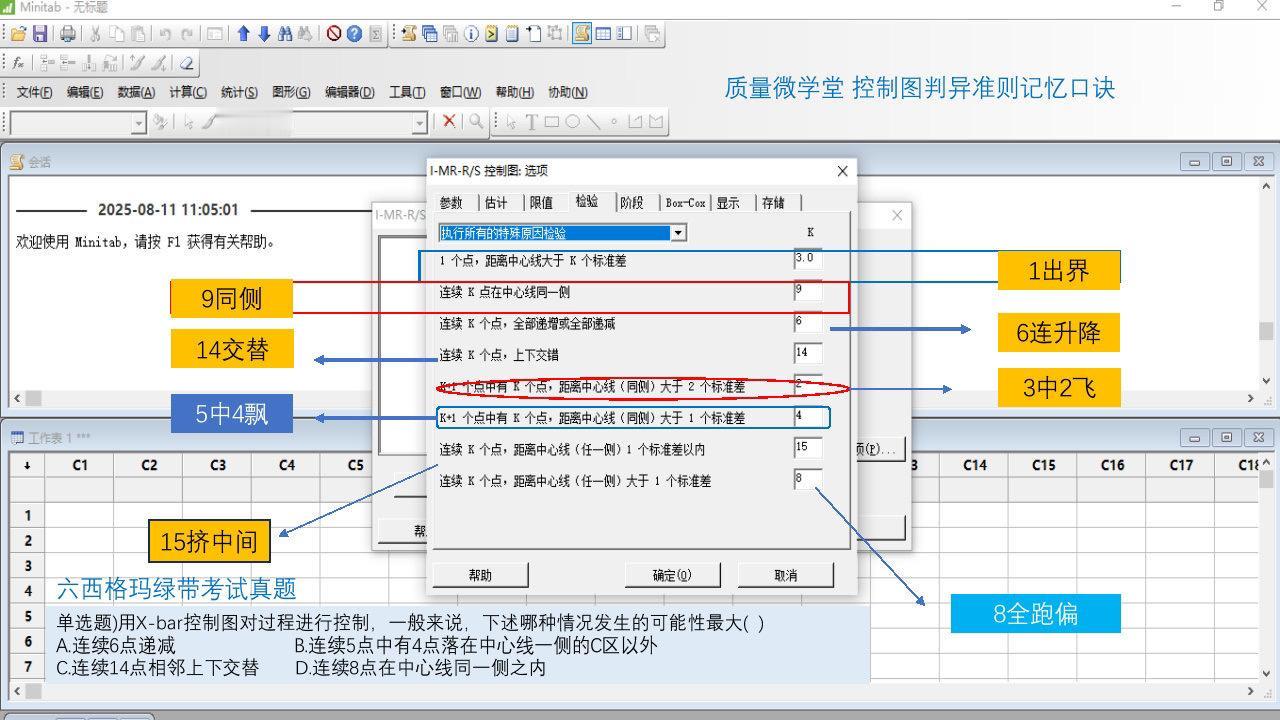The image size is (1280, 720).
Task: Switch to the 存储 tab
Action: pyautogui.click(x=773, y=203)
